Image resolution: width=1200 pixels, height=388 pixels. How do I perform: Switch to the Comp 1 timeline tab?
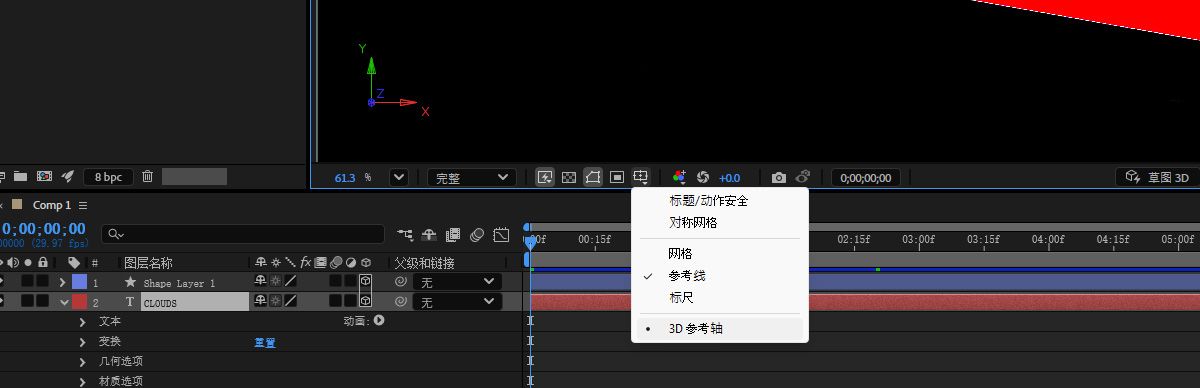click(x=53, y=205)
